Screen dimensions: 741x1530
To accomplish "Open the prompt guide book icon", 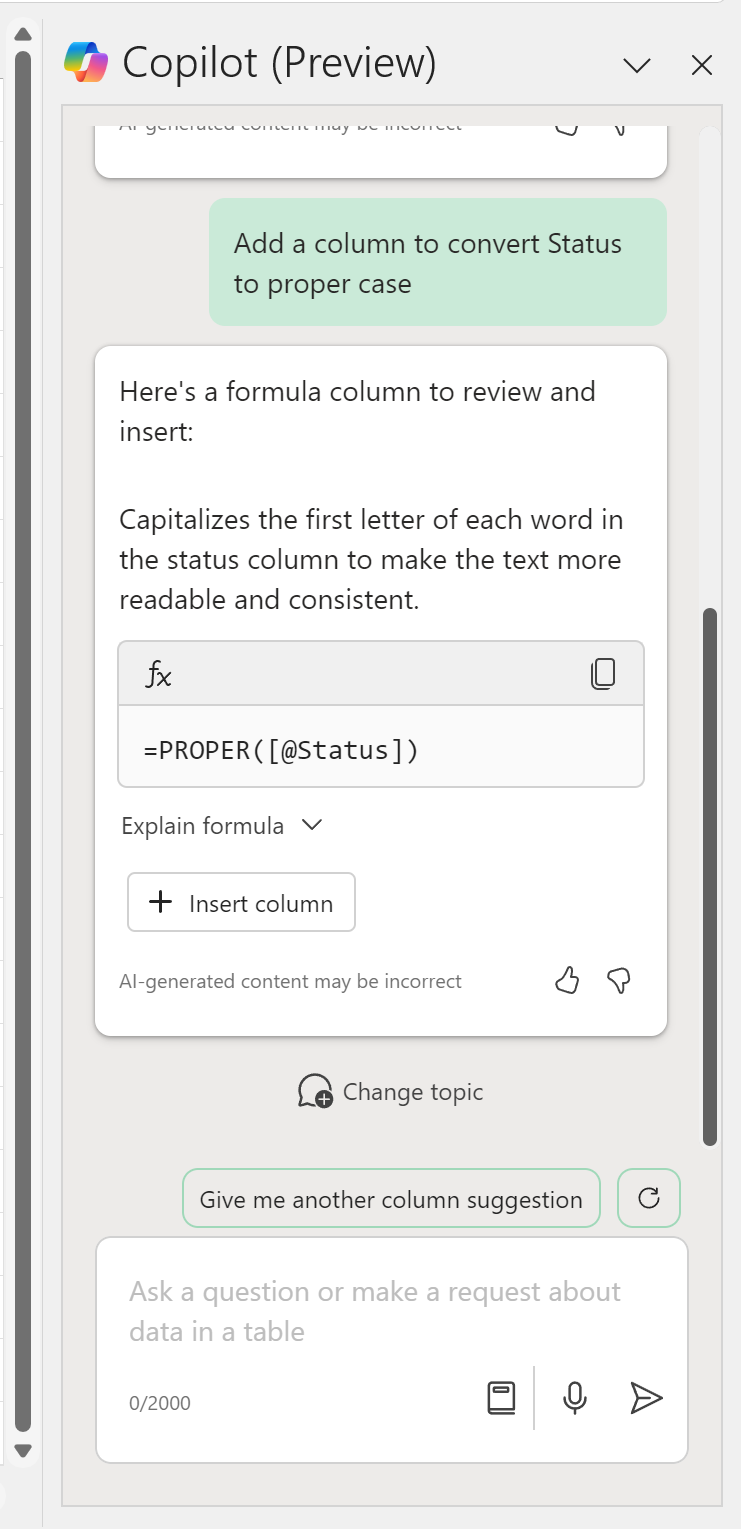I will [501, 1398].
